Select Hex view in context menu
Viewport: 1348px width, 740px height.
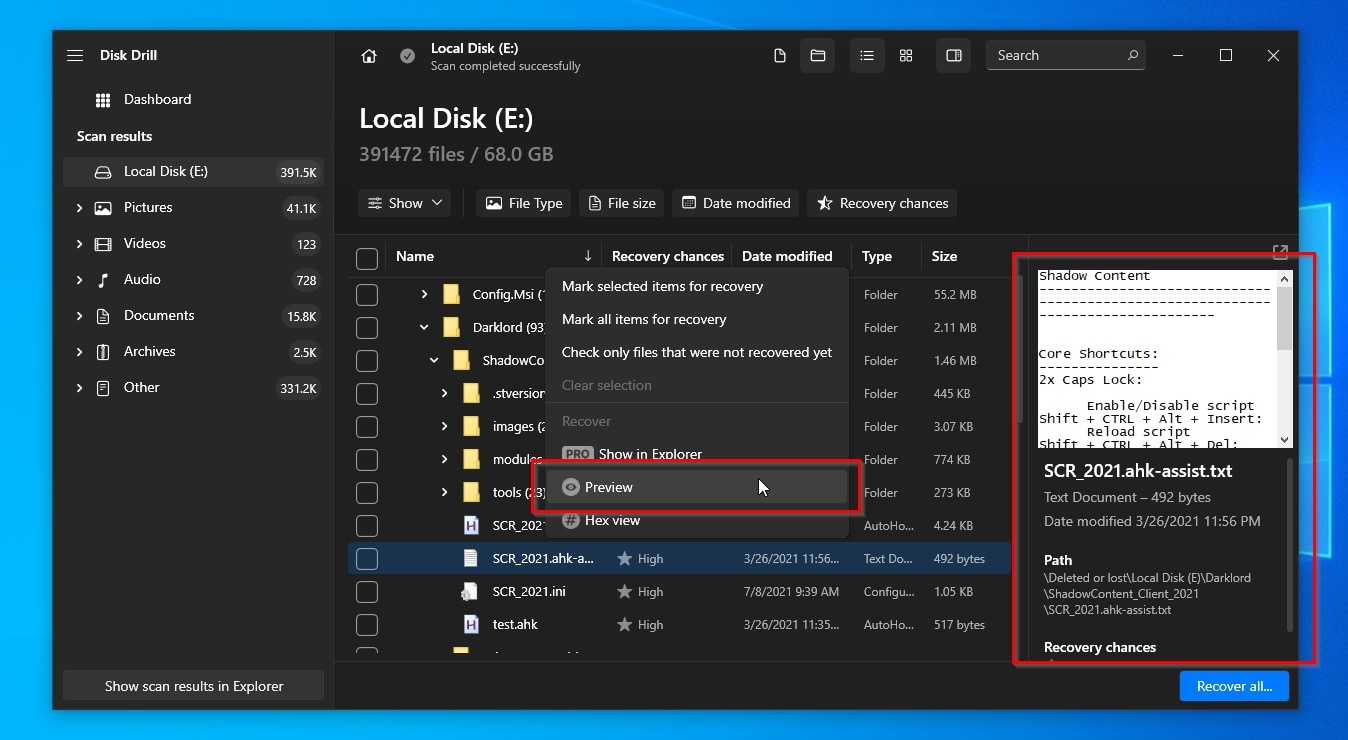coord(612,520)
